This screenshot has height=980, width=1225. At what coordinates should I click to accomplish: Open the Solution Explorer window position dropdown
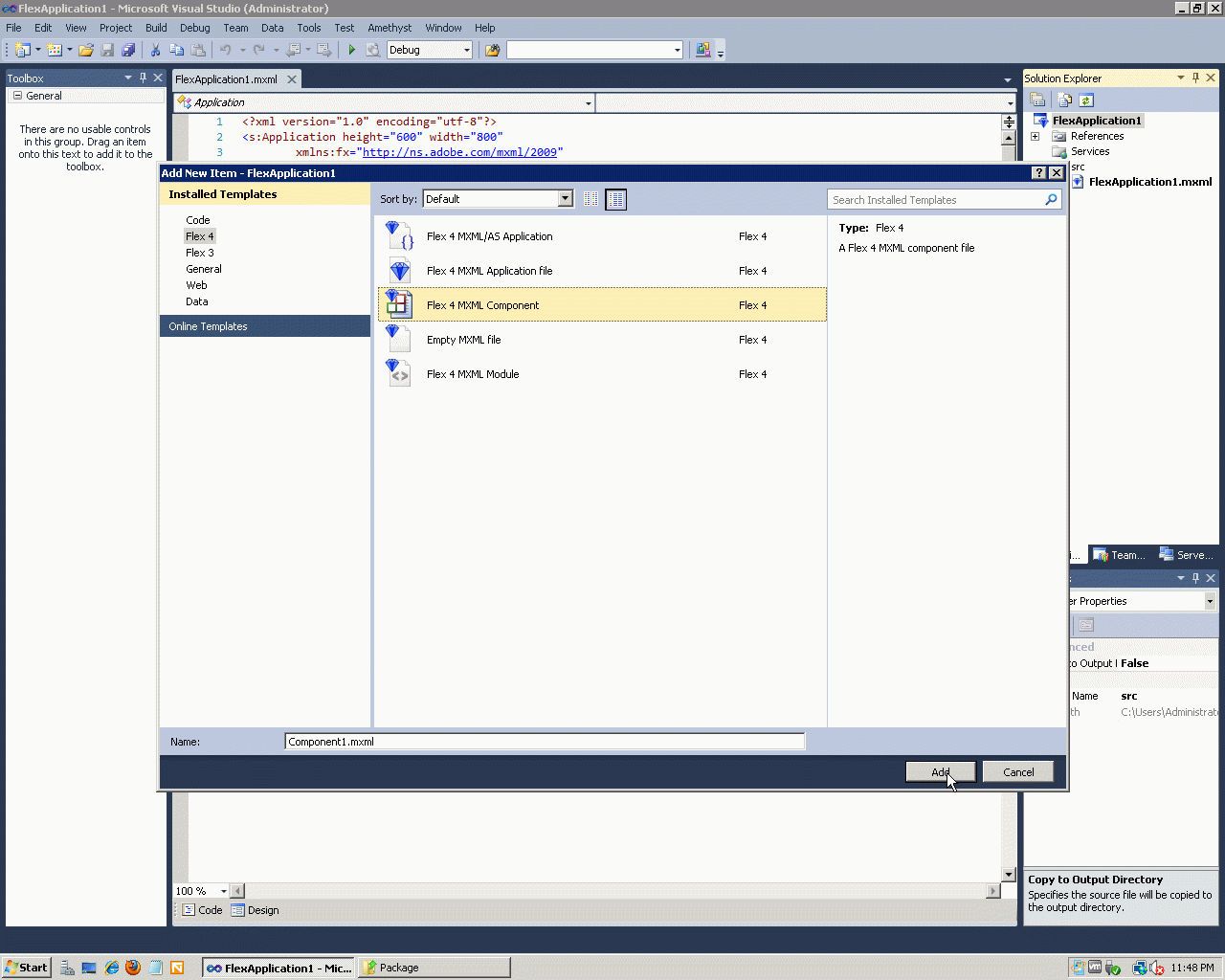(x=1181, y=78)
